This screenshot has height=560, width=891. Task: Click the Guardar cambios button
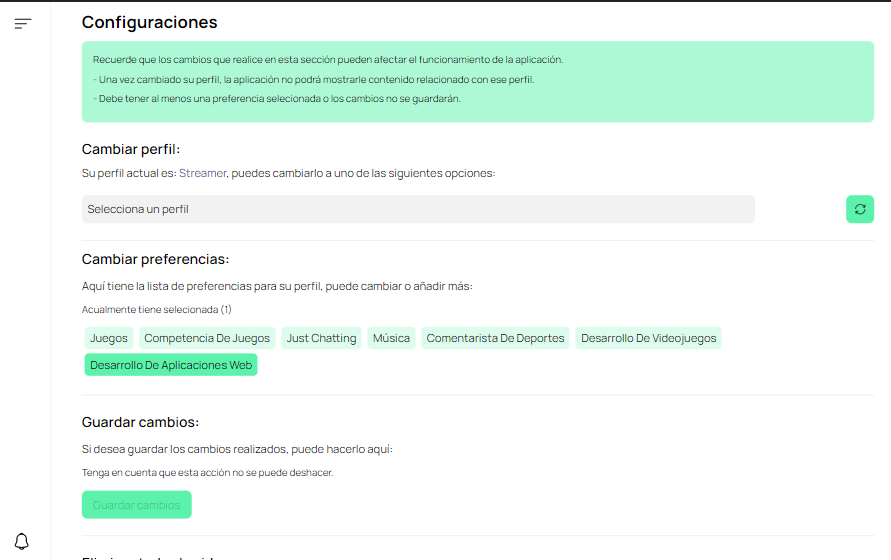136,505
